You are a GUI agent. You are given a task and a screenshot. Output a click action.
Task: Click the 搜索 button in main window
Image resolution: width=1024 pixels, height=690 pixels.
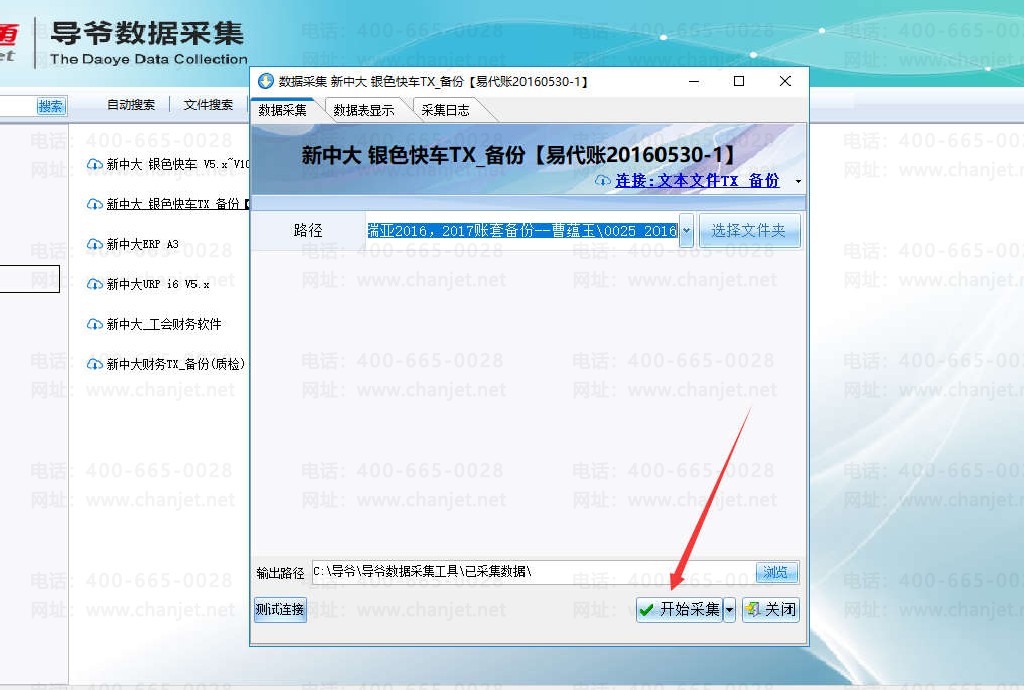click(52, 106)
